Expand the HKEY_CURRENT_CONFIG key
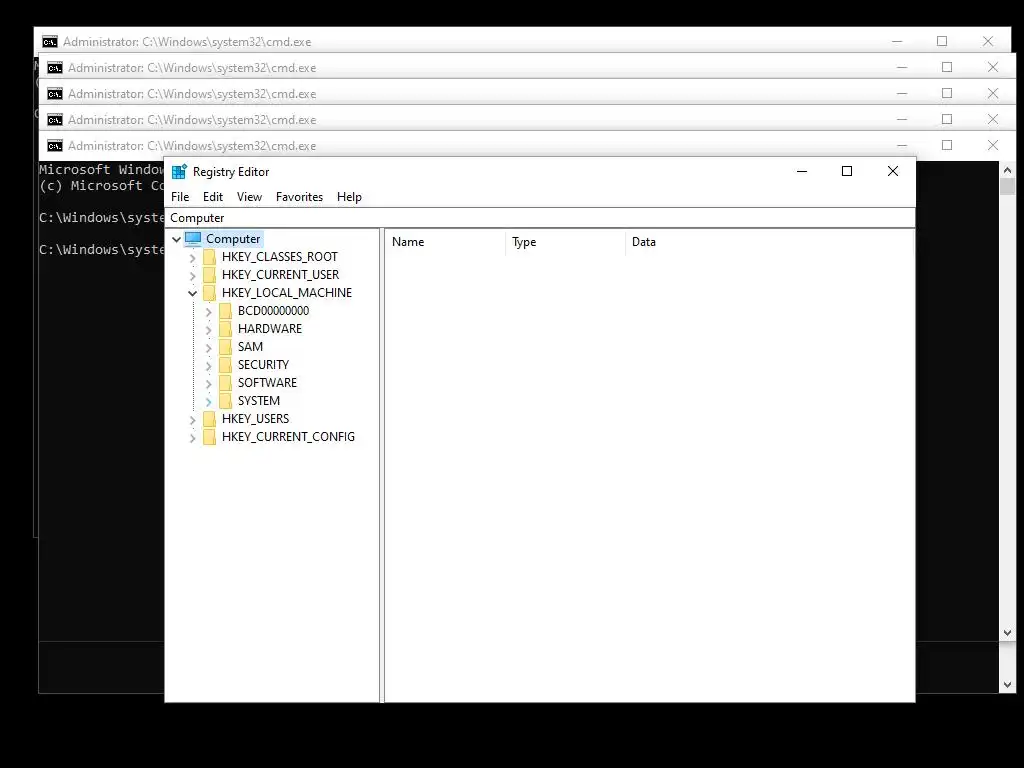The height and width of the screenshot is (768, 1024). (x=193, y=437)
